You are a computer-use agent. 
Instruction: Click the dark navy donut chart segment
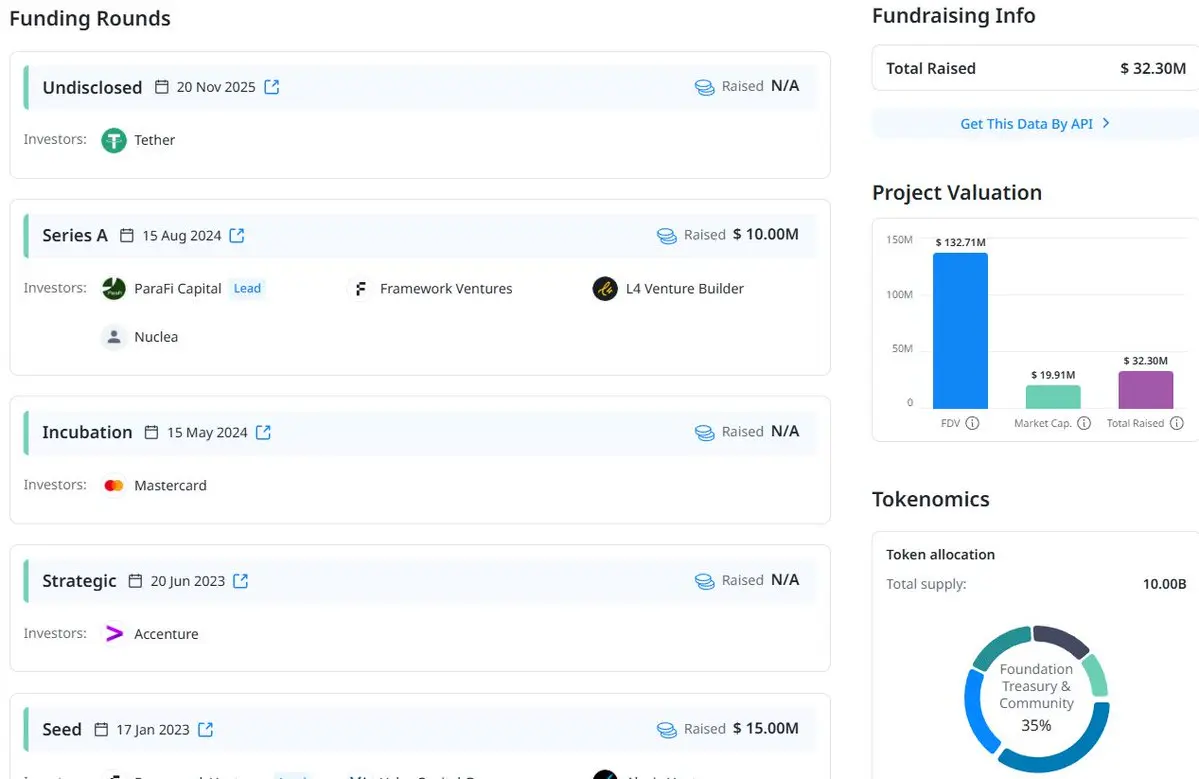[x=1061, y=640]
